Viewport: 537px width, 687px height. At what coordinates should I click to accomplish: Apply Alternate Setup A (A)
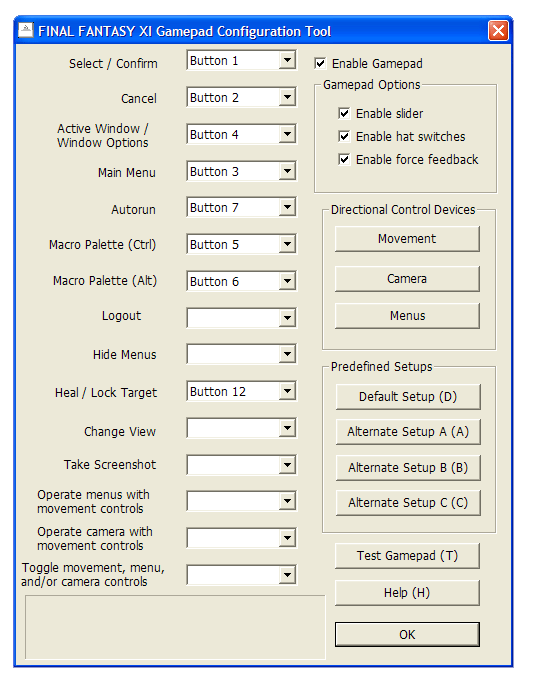(408, 432)
